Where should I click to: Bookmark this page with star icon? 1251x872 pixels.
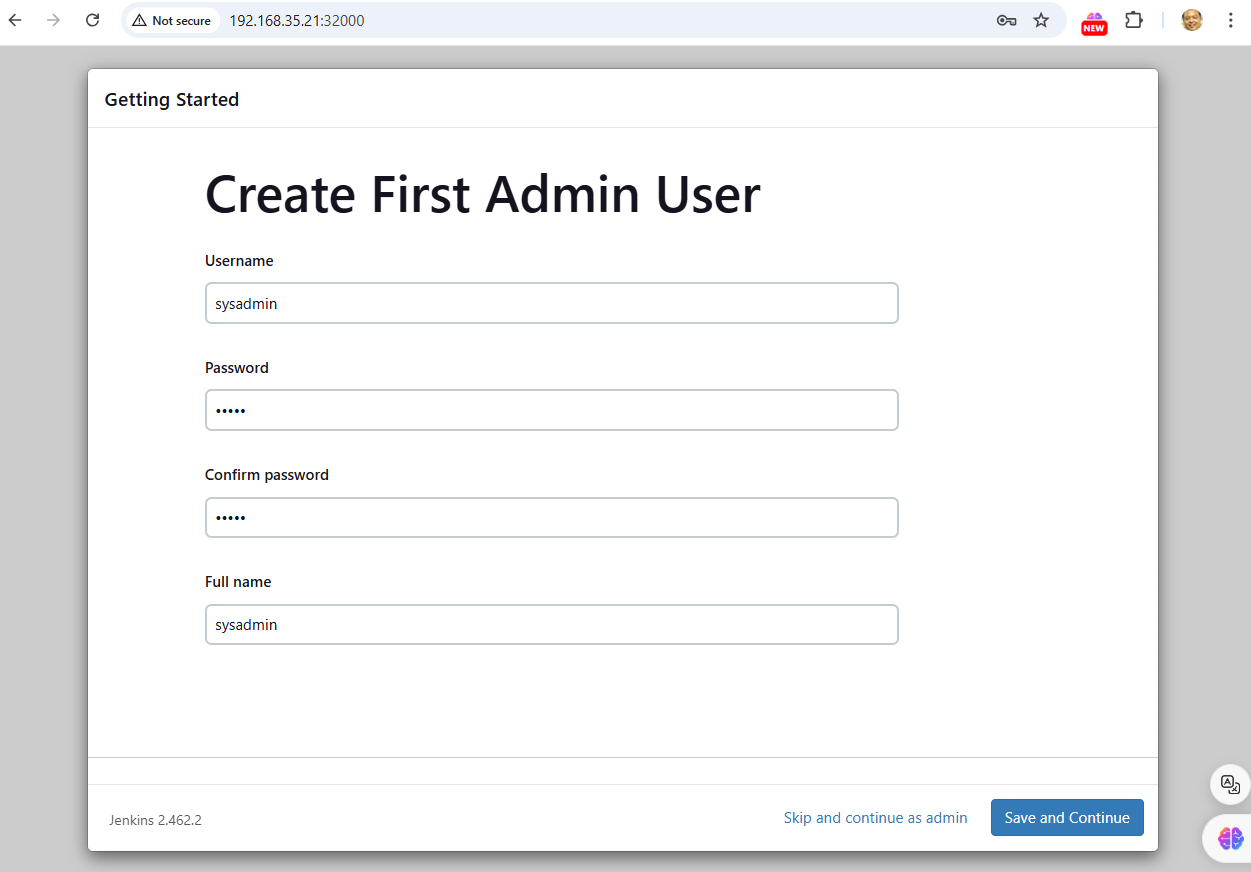(1041, 20)
